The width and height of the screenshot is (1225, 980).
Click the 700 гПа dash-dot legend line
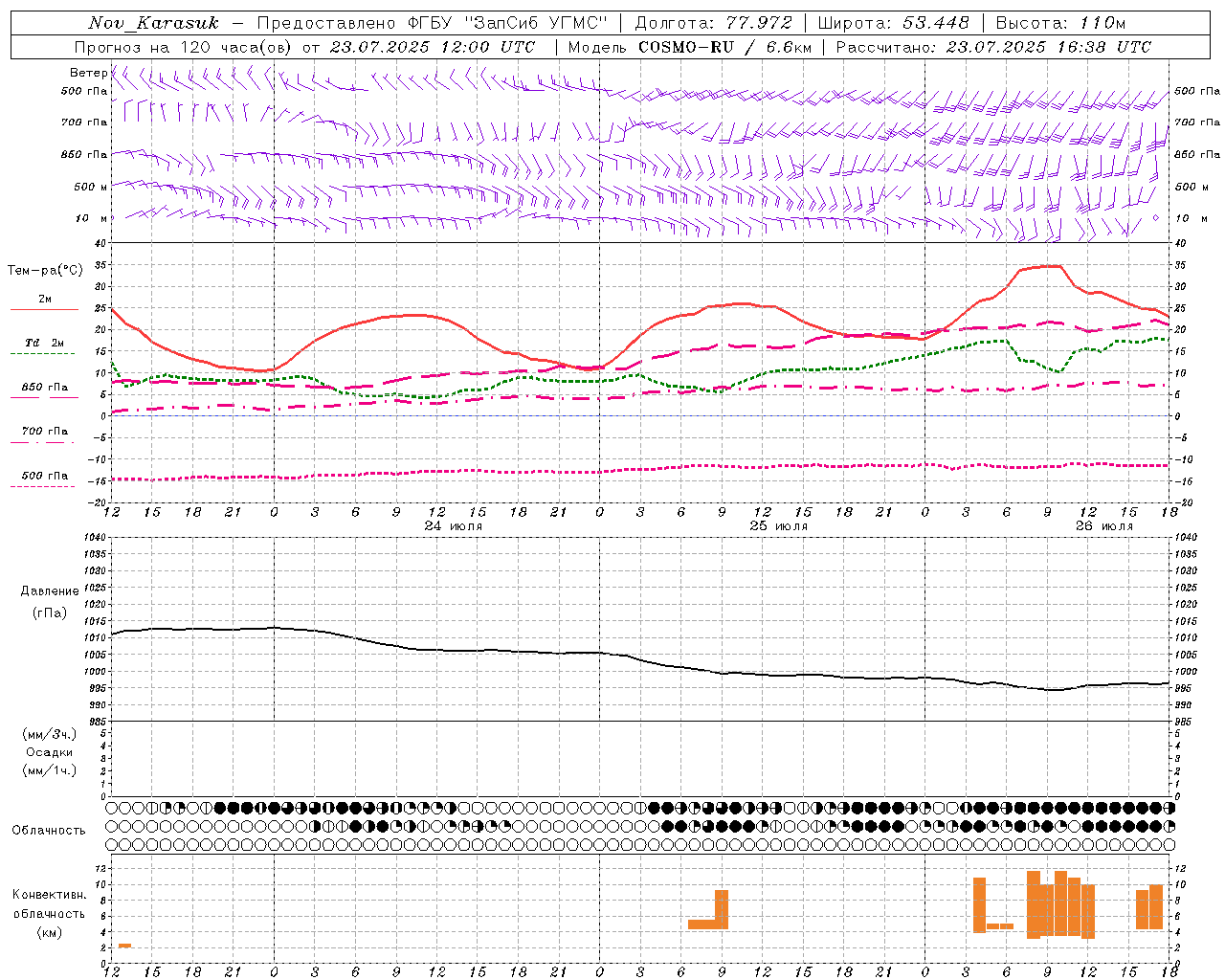[44, 442]
